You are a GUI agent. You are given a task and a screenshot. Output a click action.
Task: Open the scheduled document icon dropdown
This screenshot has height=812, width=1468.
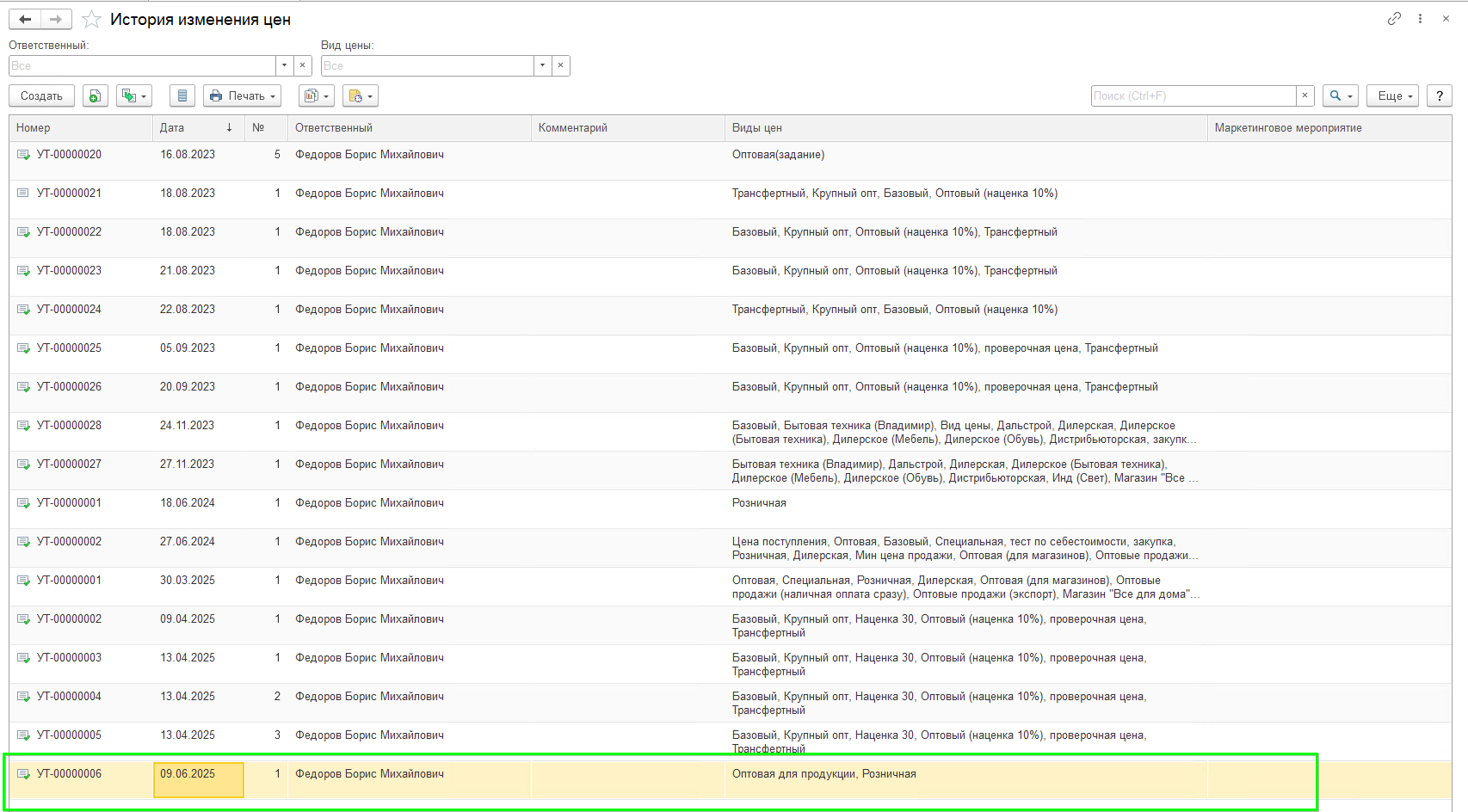[x=360, y=95]
